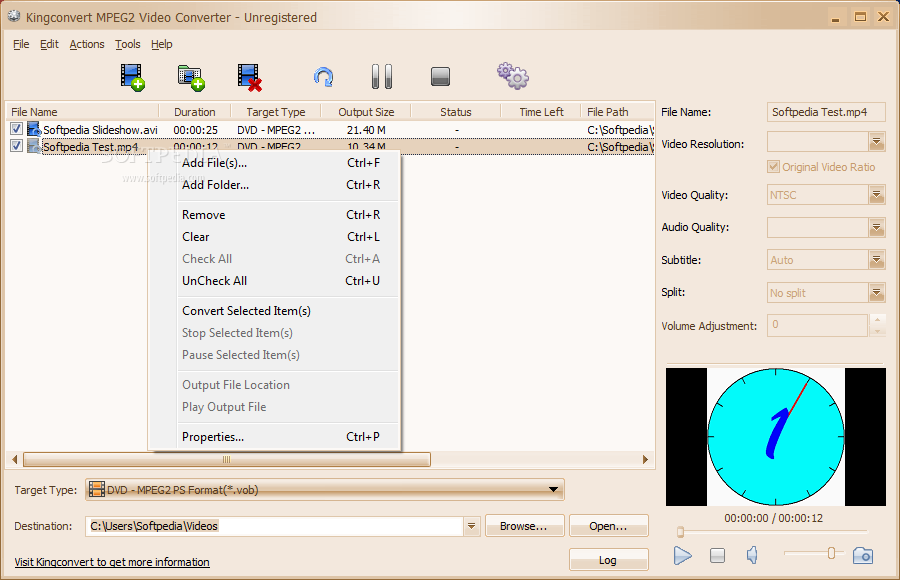The height and width of the screenshot is (580, 900).
Task: Click the Pause conversion toolbar icon
Action: click(382, 76)
